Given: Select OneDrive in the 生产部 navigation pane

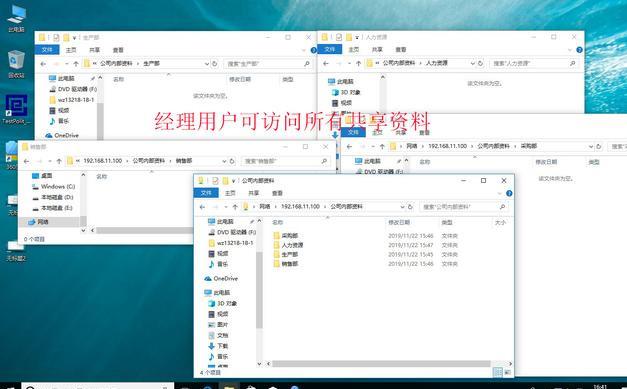Looking at the screenshot, I should 62,135.
